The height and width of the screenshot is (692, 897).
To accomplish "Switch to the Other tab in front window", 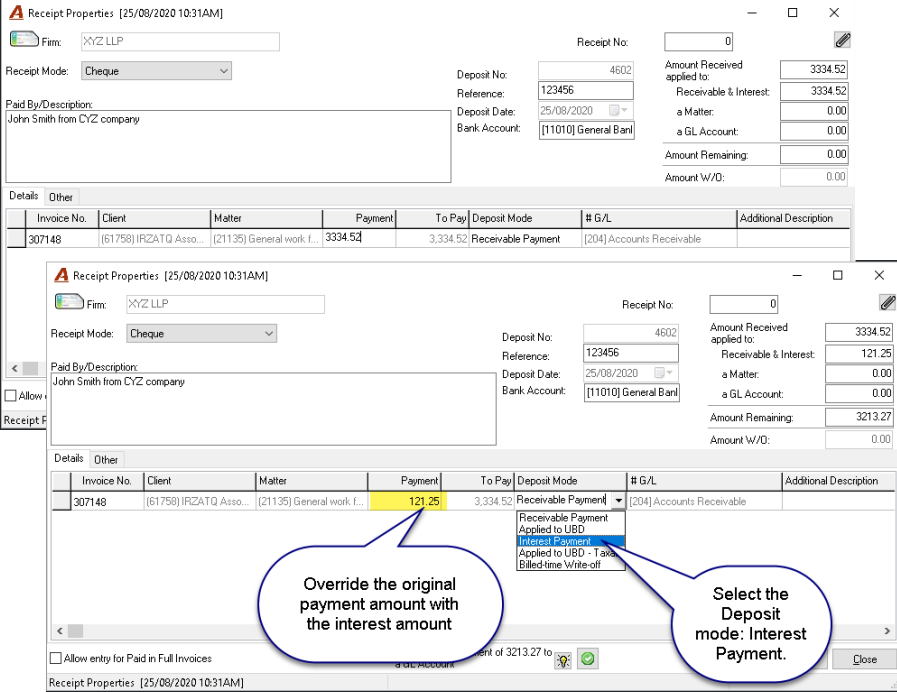I will point(106,460).
